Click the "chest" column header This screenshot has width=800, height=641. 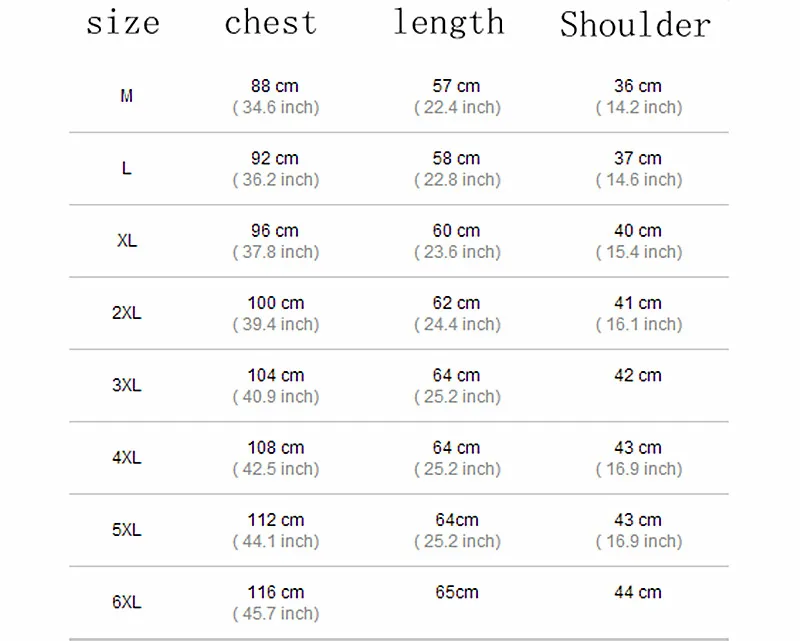coord(271,23)
